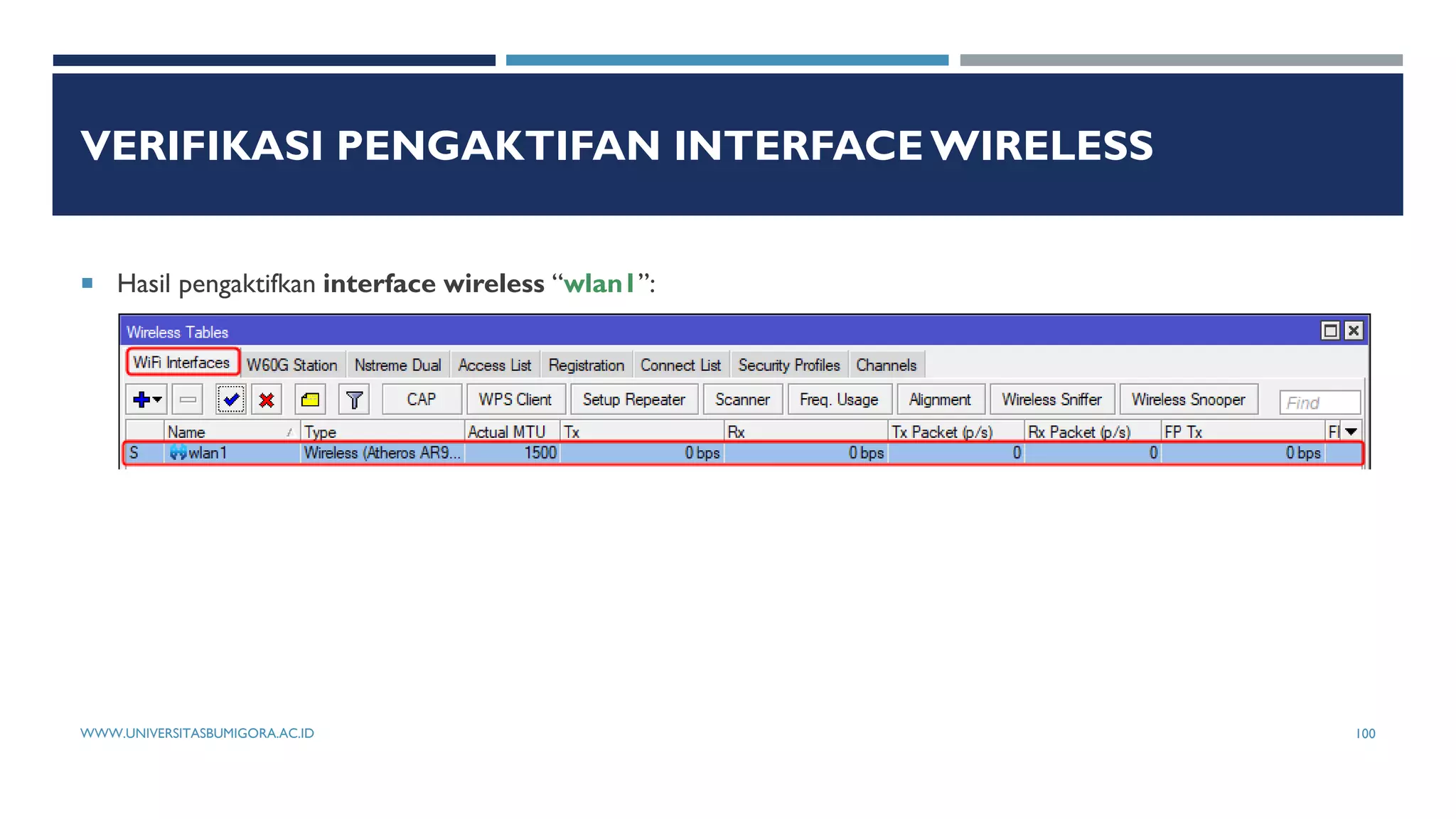Switch to the Access List tab
1456x819 pixels.
click(x=495, y=365)
